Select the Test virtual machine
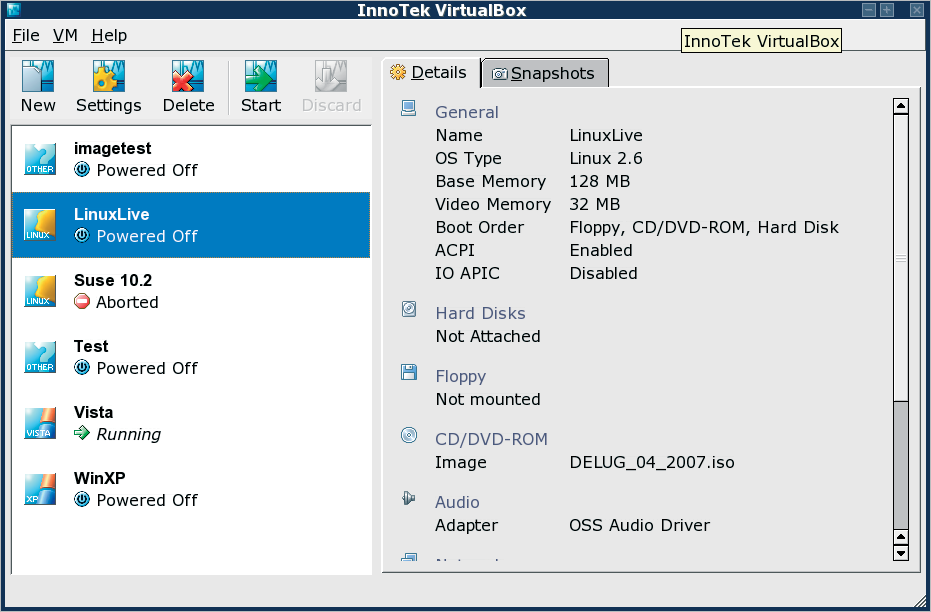Screen dimensions: 931x612 (x=191, y=357)
